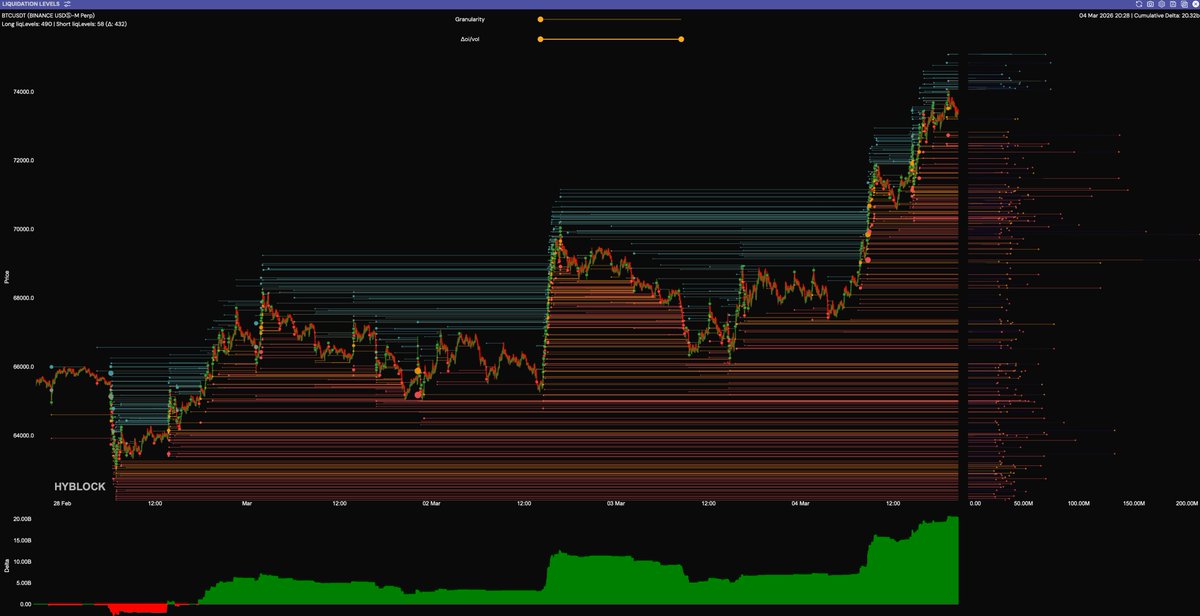1200x616 pixels.
Task: Click the hexagon icon in the header
Action: coord(1161,4)
